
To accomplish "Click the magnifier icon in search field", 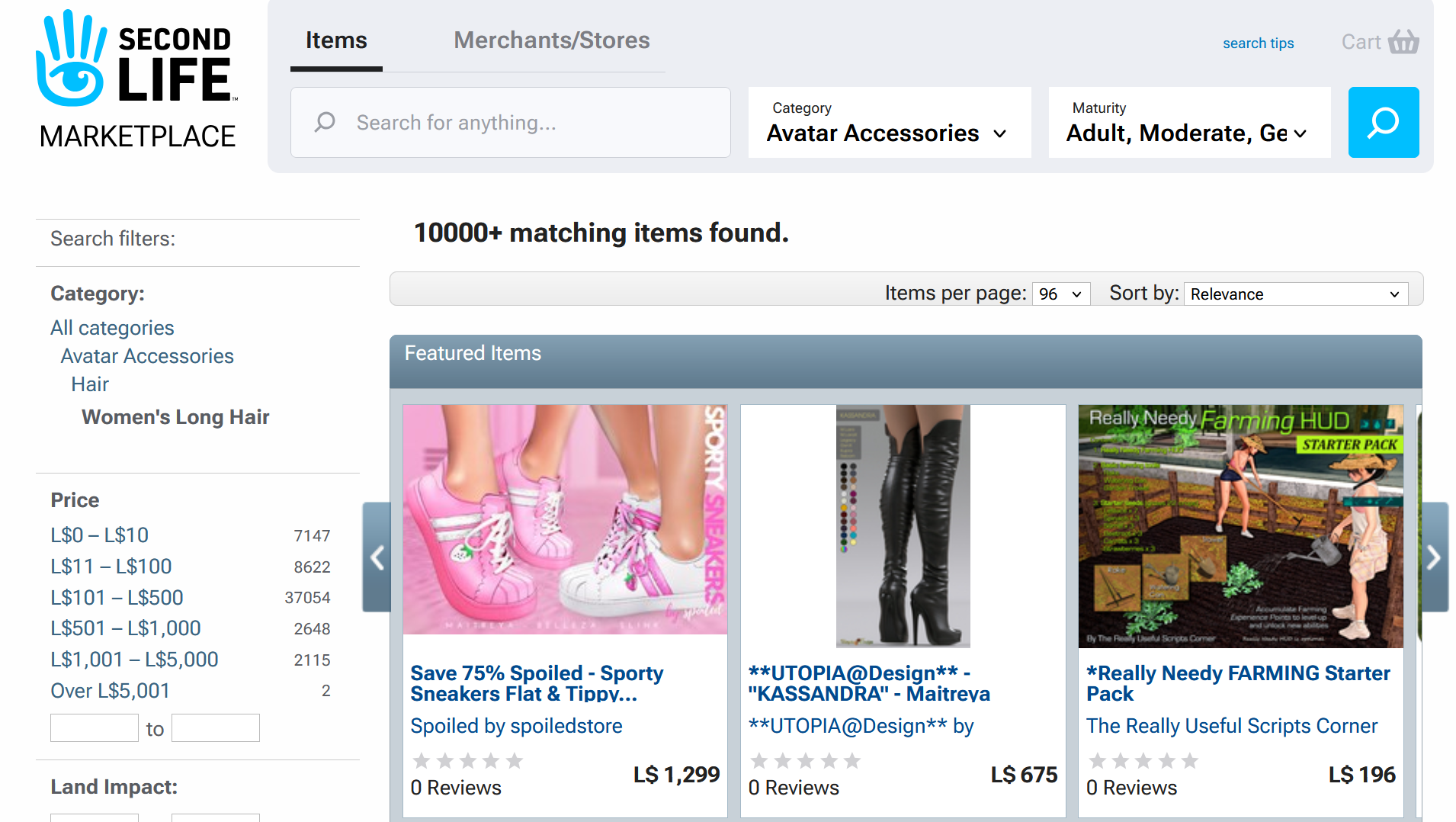I will coord(325,122).
